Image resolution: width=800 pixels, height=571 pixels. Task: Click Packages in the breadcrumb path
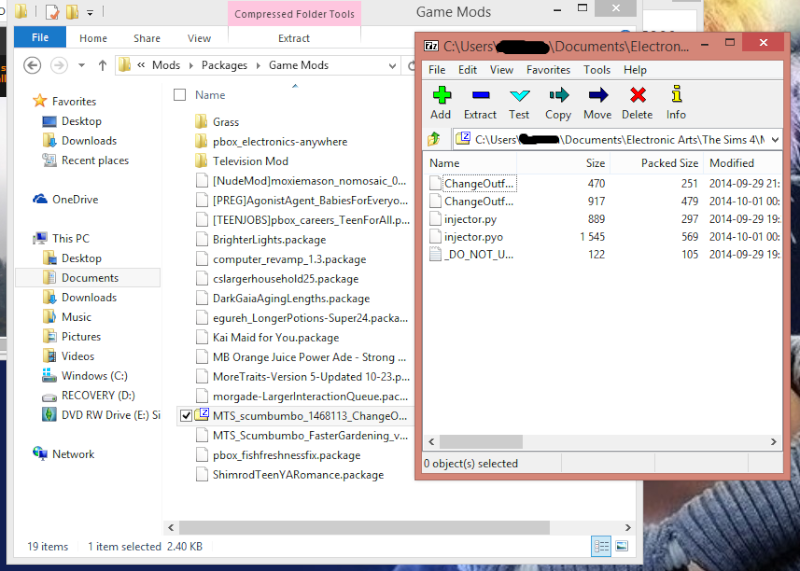(224, 65)
